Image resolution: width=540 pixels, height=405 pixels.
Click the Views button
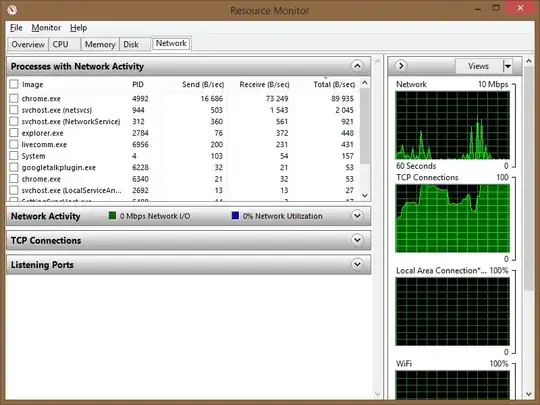(x=479, y=66)
